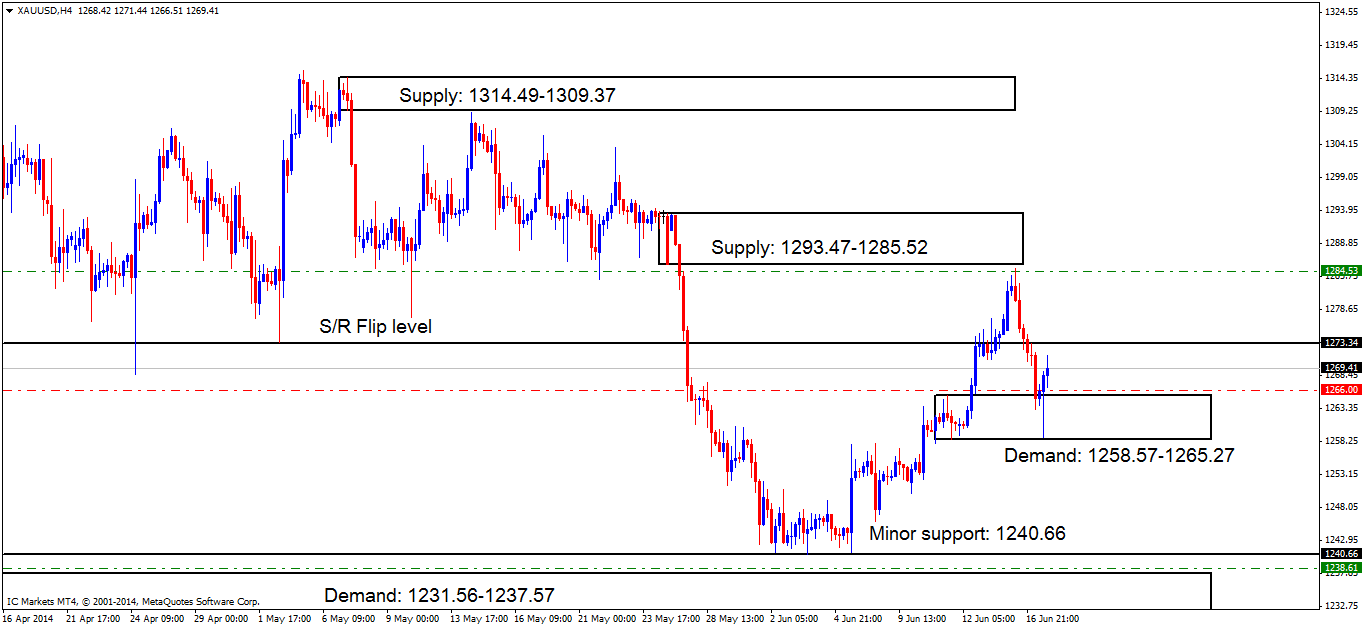1362x627 pixels.
Task: Select the 'Demand: 1258.57-1265.27' label
Action: click(x=1119, y=455)
